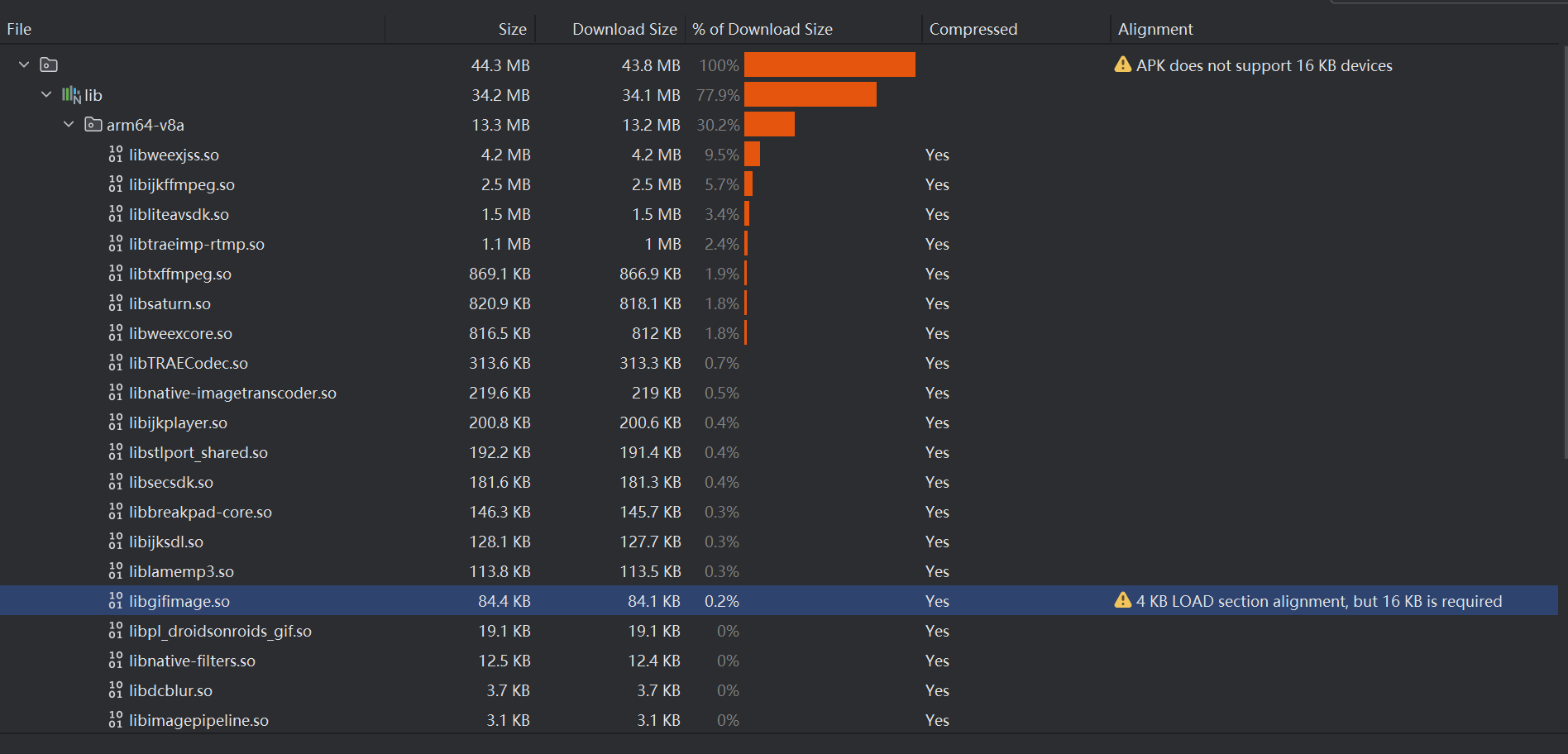Collapse the root APK tree node

(x=24, y=64)
